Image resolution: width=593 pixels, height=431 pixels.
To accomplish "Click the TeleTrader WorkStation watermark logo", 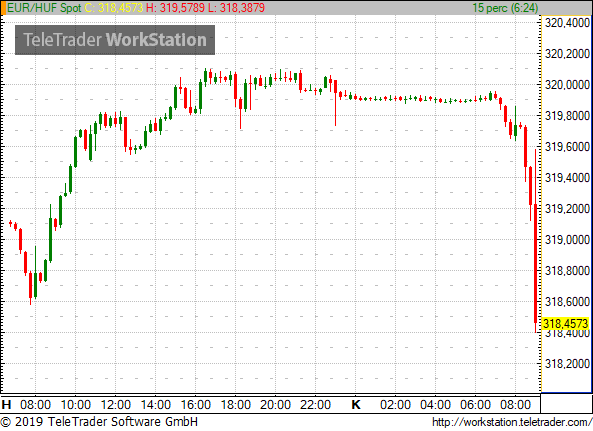I will coord(115,40).
